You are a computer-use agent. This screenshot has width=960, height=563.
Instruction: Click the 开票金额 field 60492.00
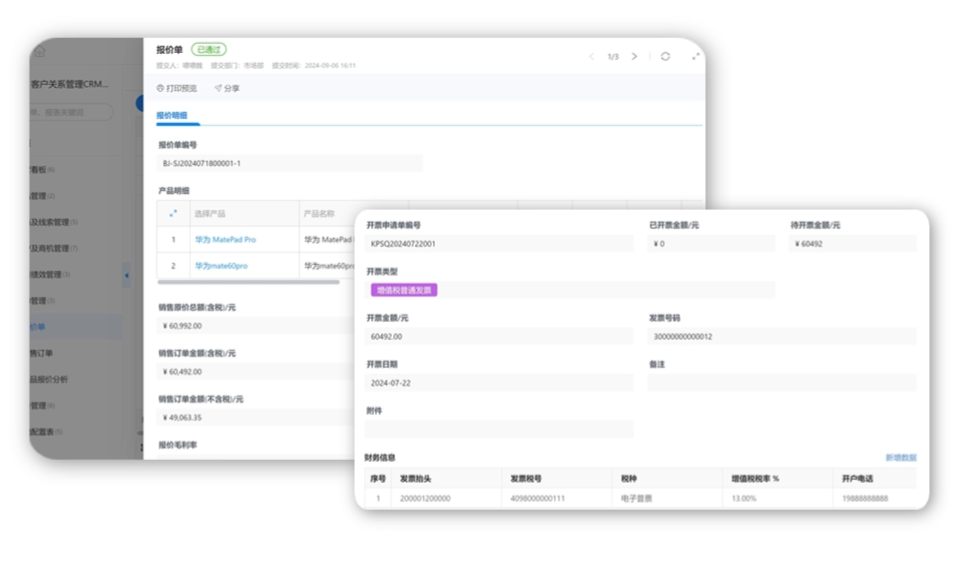click(x=499, y=337)
